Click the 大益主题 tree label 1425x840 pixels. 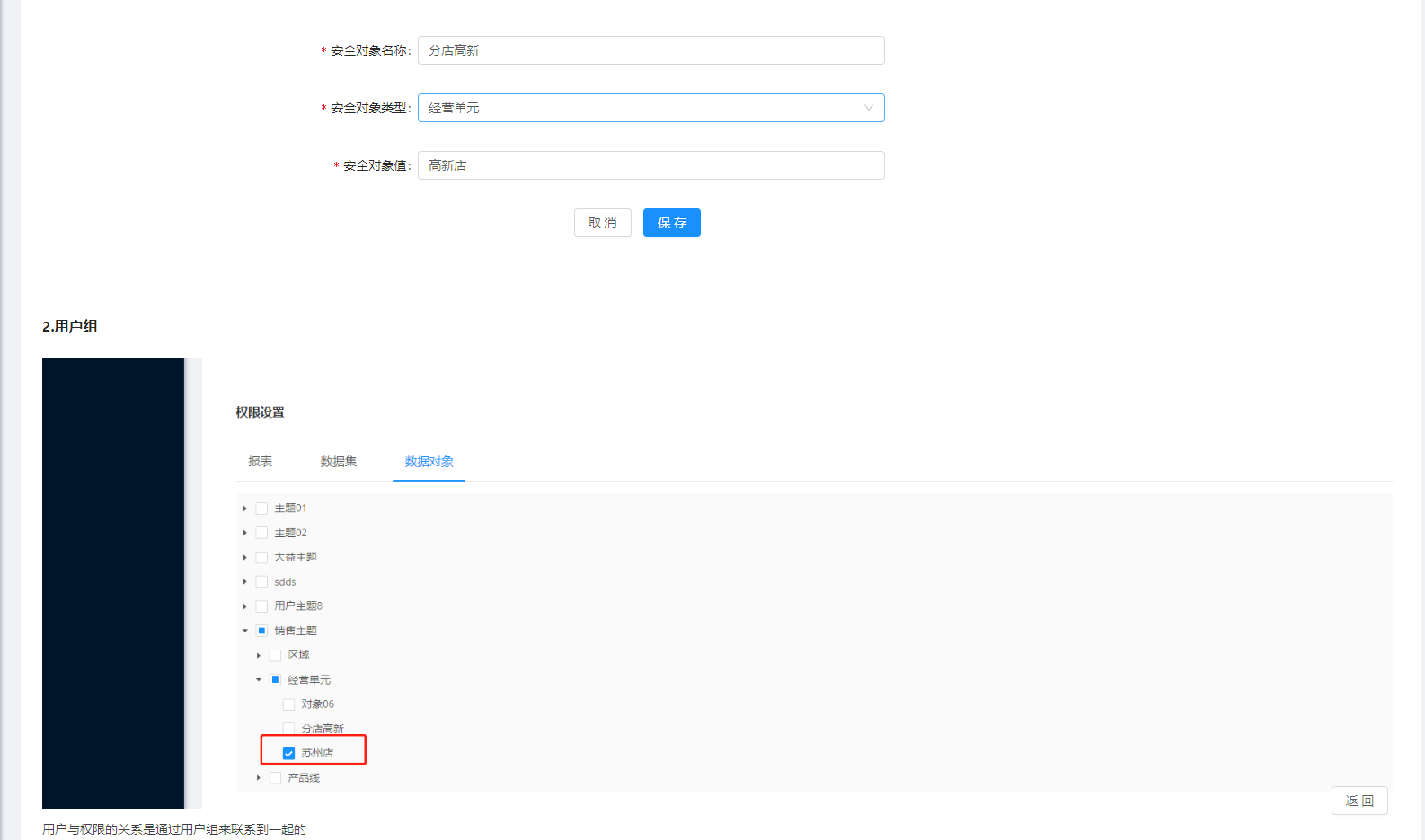click(x=296, y=557)
